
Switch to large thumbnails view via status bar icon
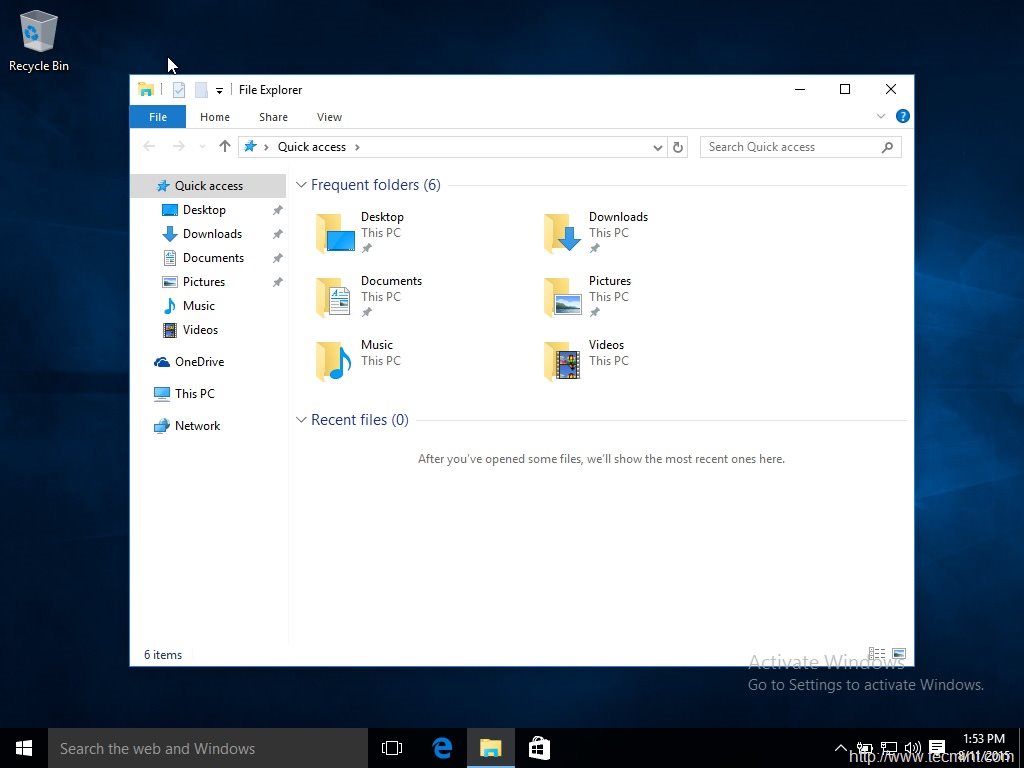pos(899,653)
